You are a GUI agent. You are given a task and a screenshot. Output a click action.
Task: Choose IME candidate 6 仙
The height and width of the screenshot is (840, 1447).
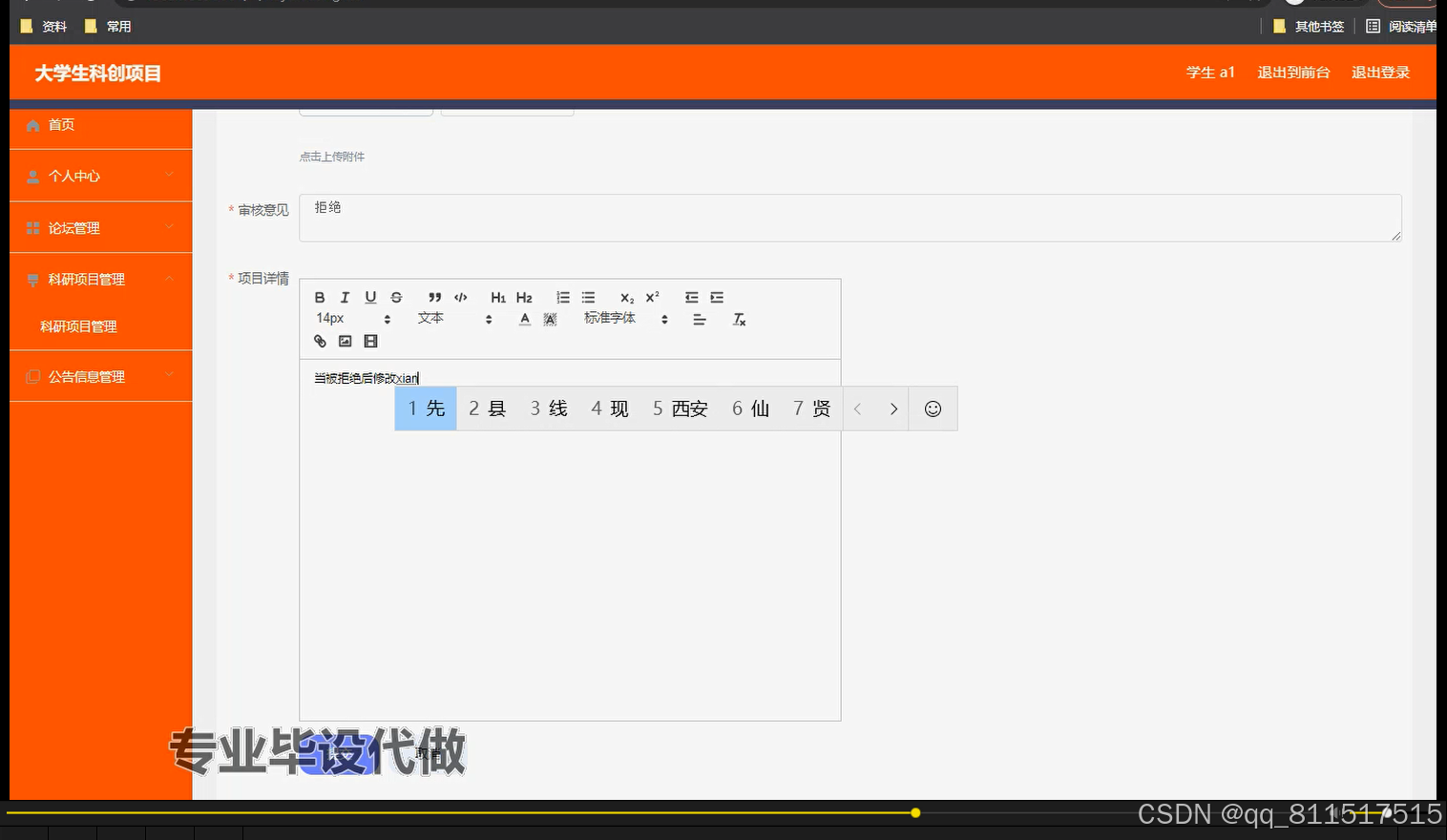(x=750, y=409)
